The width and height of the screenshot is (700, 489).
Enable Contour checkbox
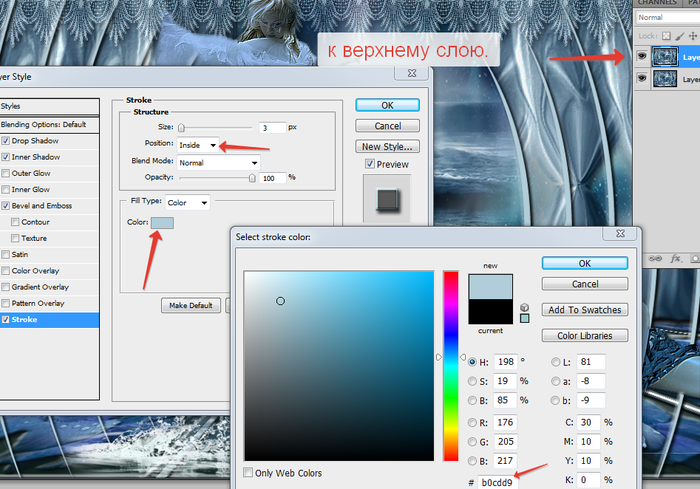[15, 222]
